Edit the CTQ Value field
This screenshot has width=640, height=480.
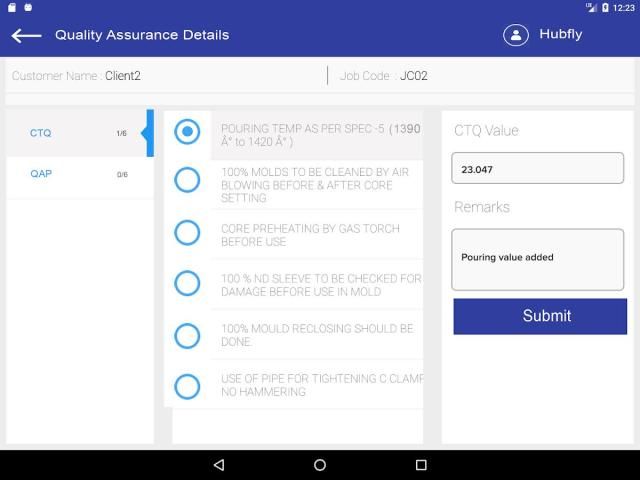pyautogui.click(x=537, y=169)
